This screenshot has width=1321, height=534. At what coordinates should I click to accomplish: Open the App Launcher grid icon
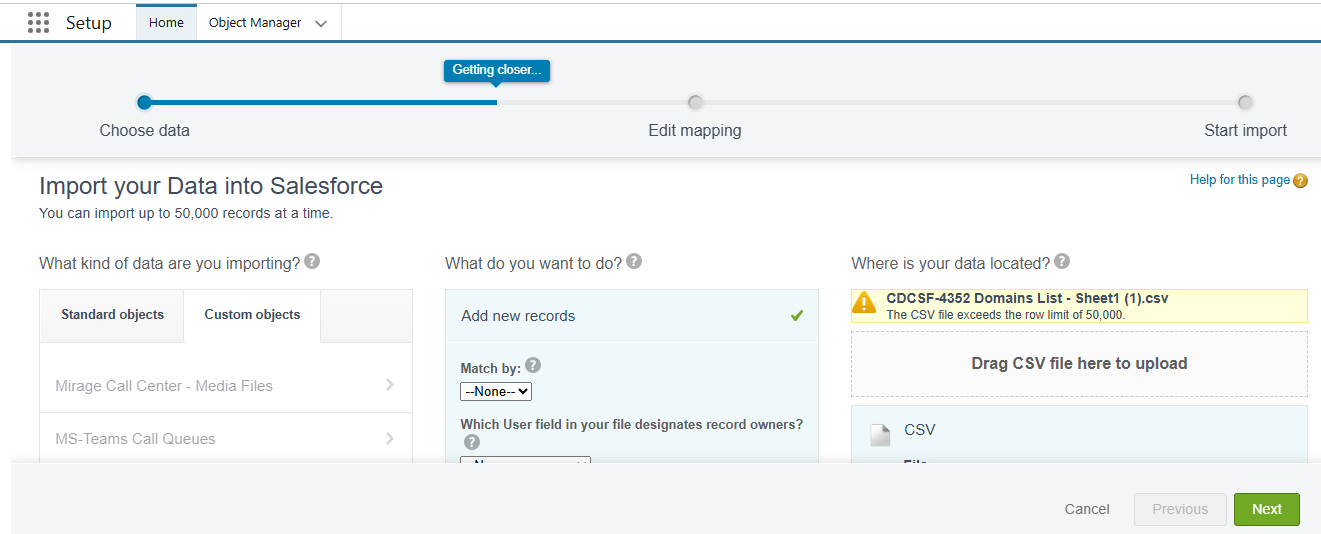pyautogui.click(x=38, y=23)
